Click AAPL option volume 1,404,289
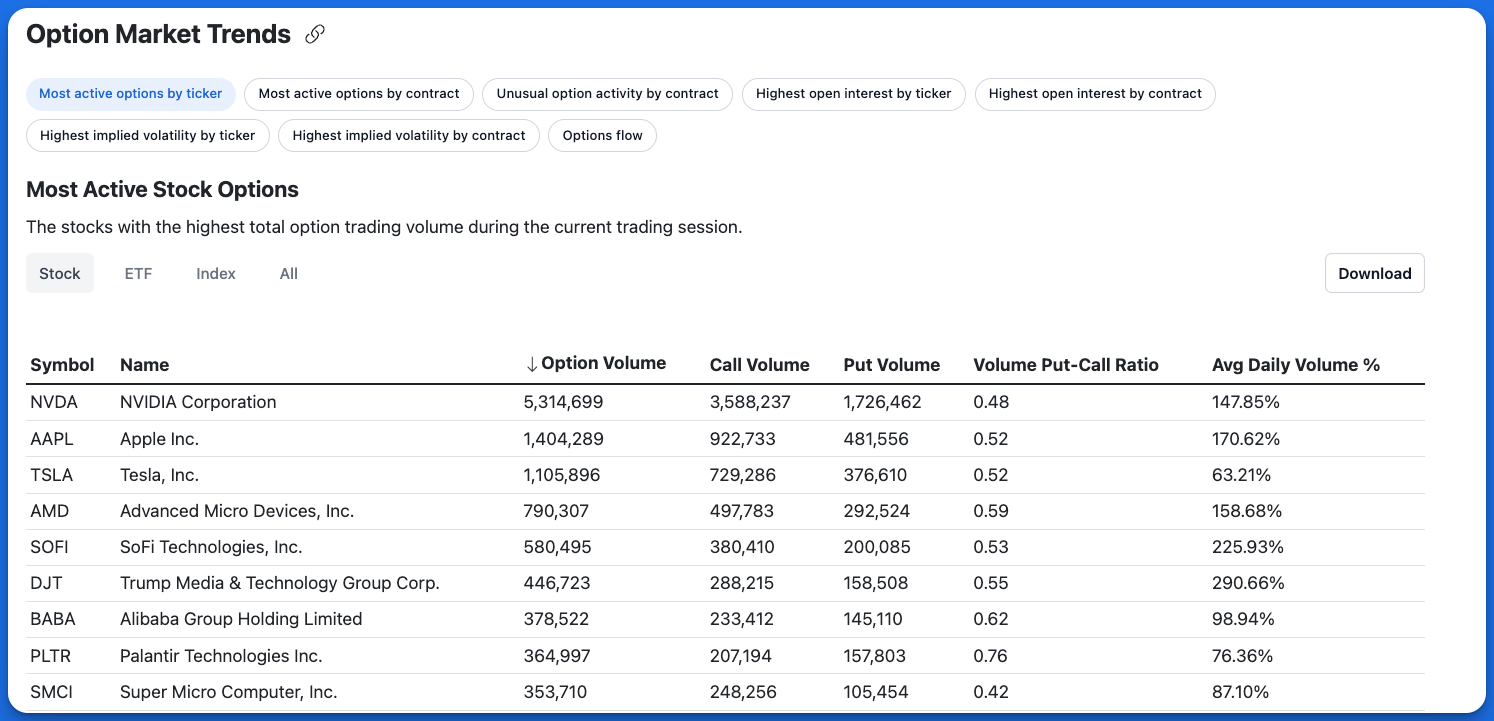This screenshot has width=1494, height=721. [564, 439]
